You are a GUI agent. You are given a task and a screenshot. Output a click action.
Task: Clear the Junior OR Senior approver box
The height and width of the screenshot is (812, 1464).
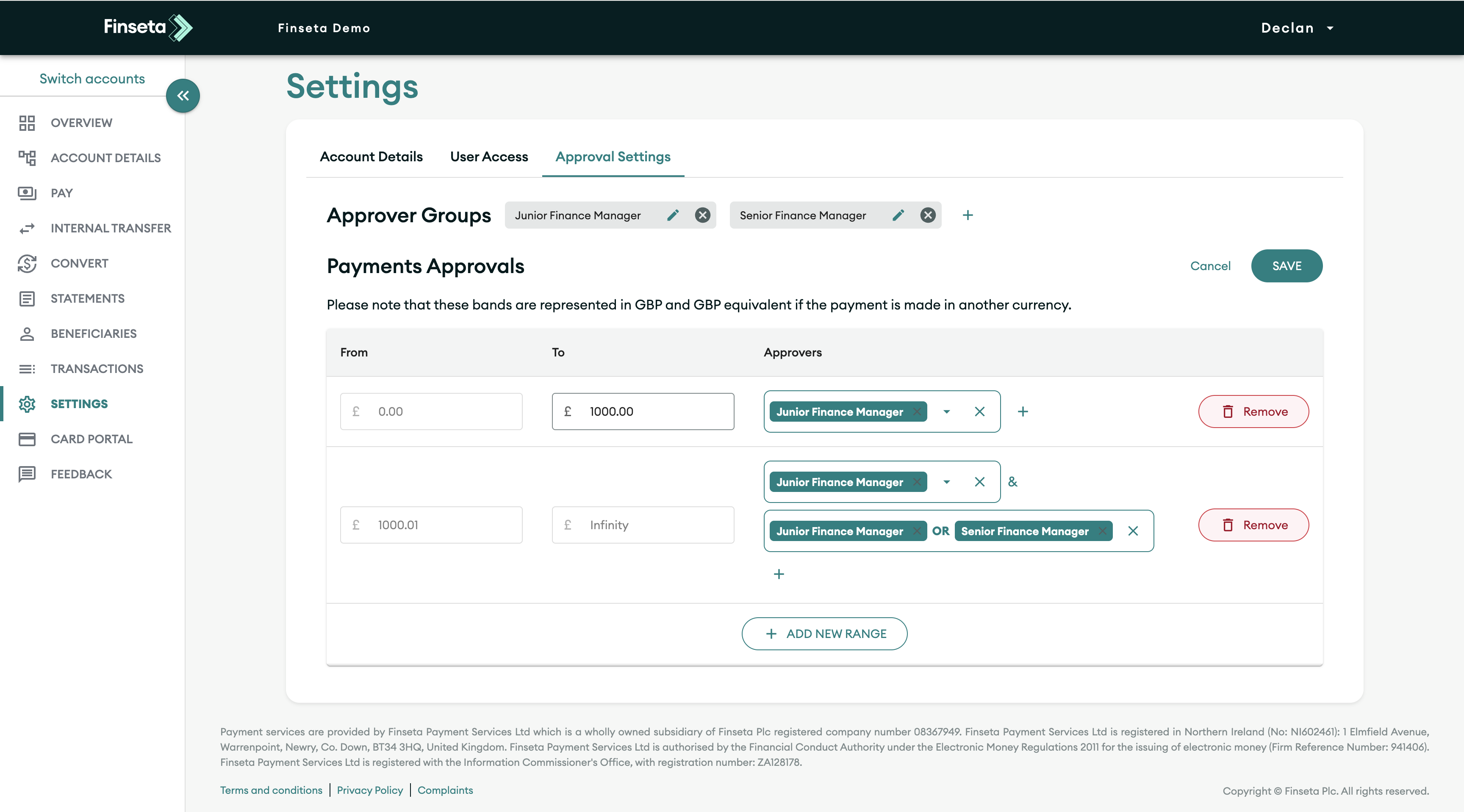[x=1133, y=531]
